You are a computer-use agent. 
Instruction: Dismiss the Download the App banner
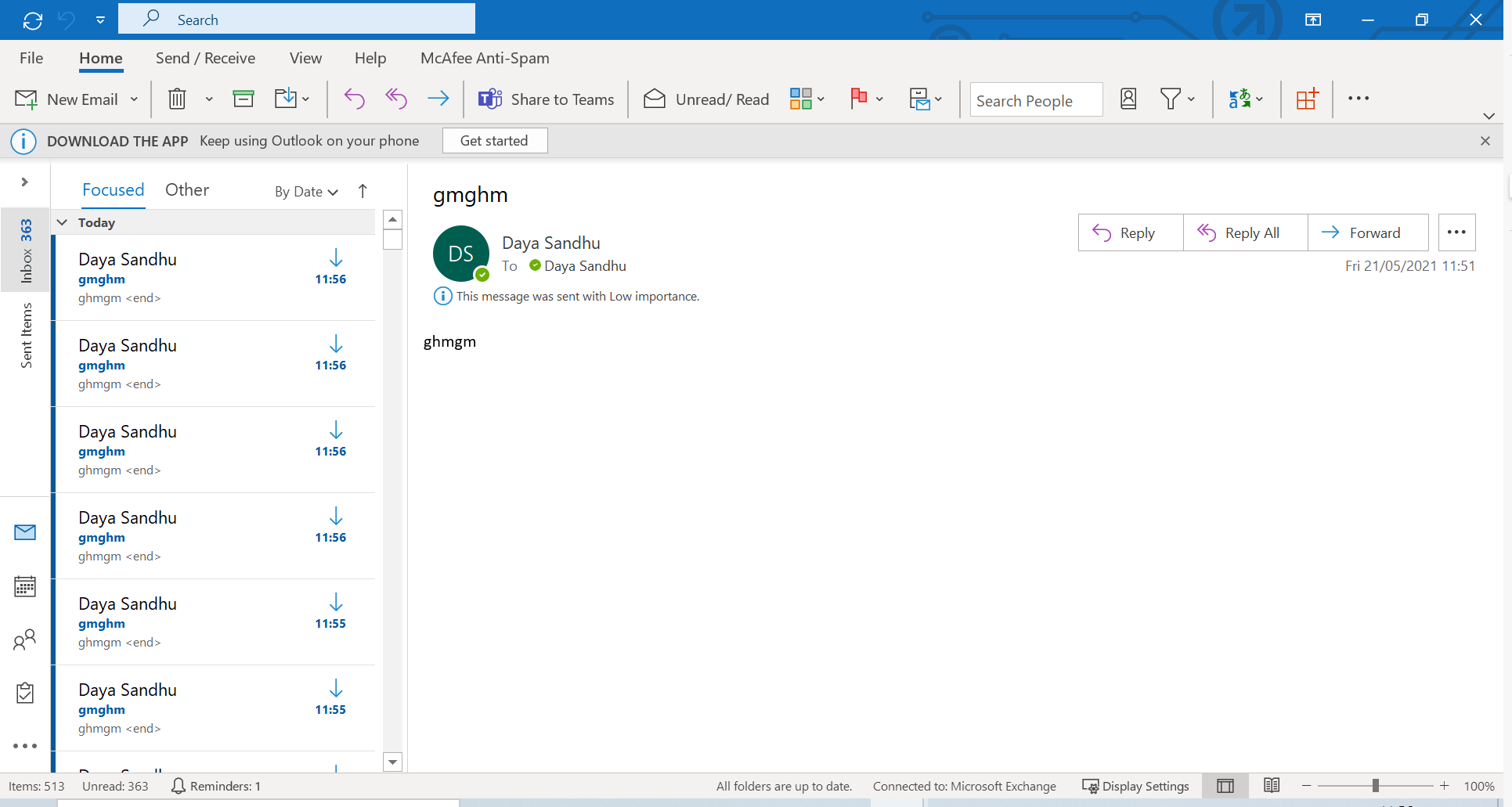tap(1485, 141)
